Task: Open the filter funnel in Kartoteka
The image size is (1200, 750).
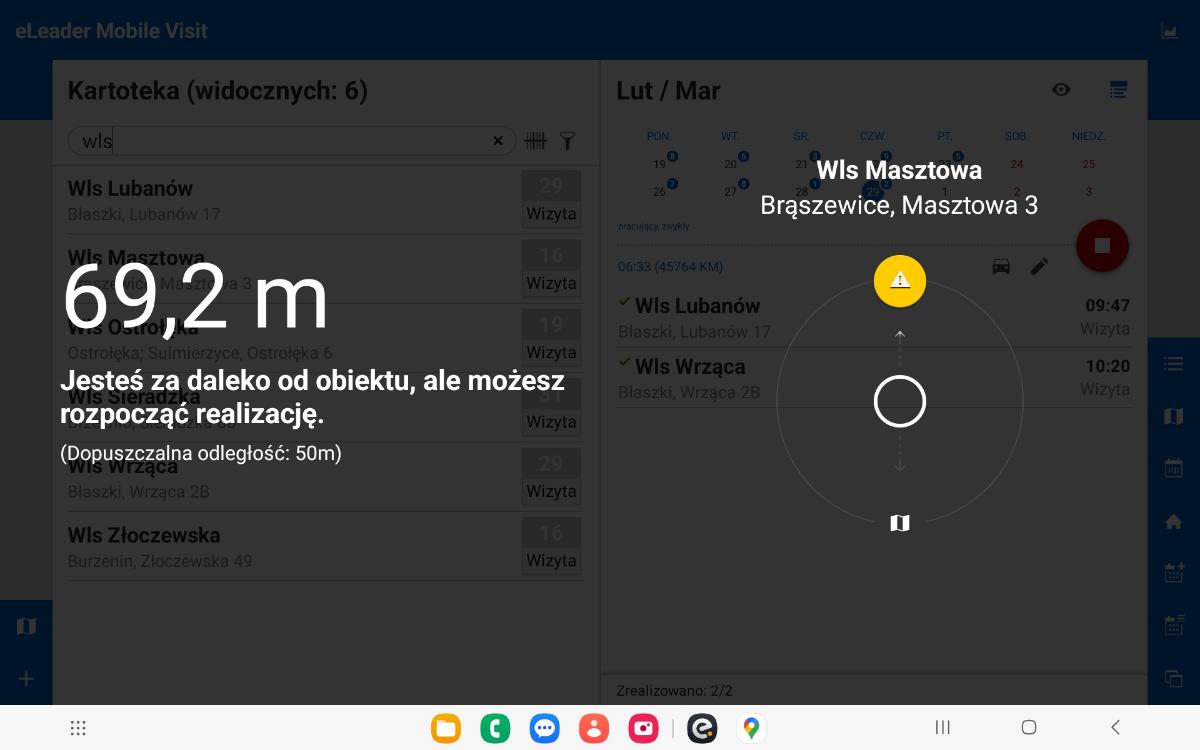Action: click(x=567, y=141)
